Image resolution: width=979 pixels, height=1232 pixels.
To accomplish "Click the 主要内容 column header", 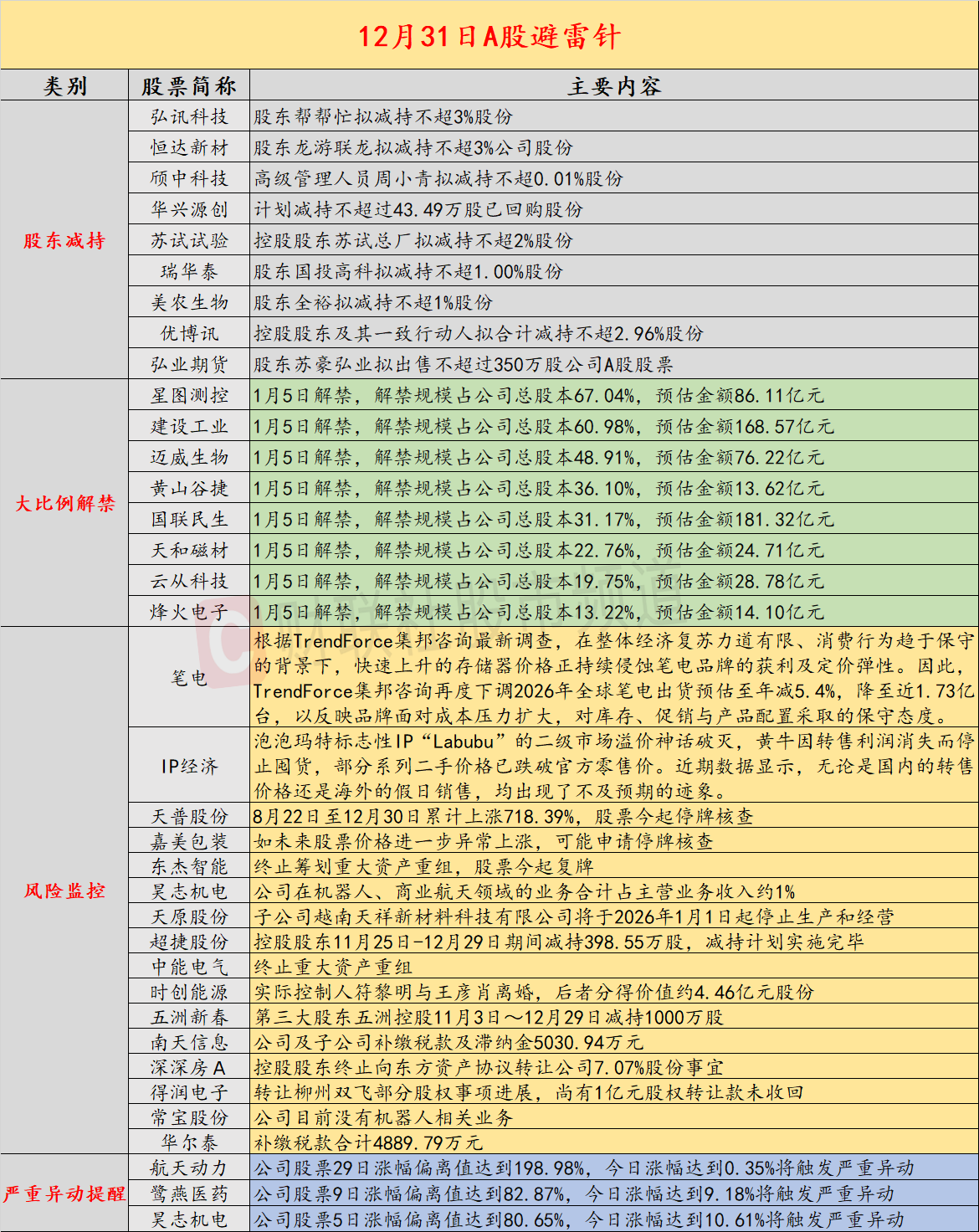I will [x=615, y=85].
